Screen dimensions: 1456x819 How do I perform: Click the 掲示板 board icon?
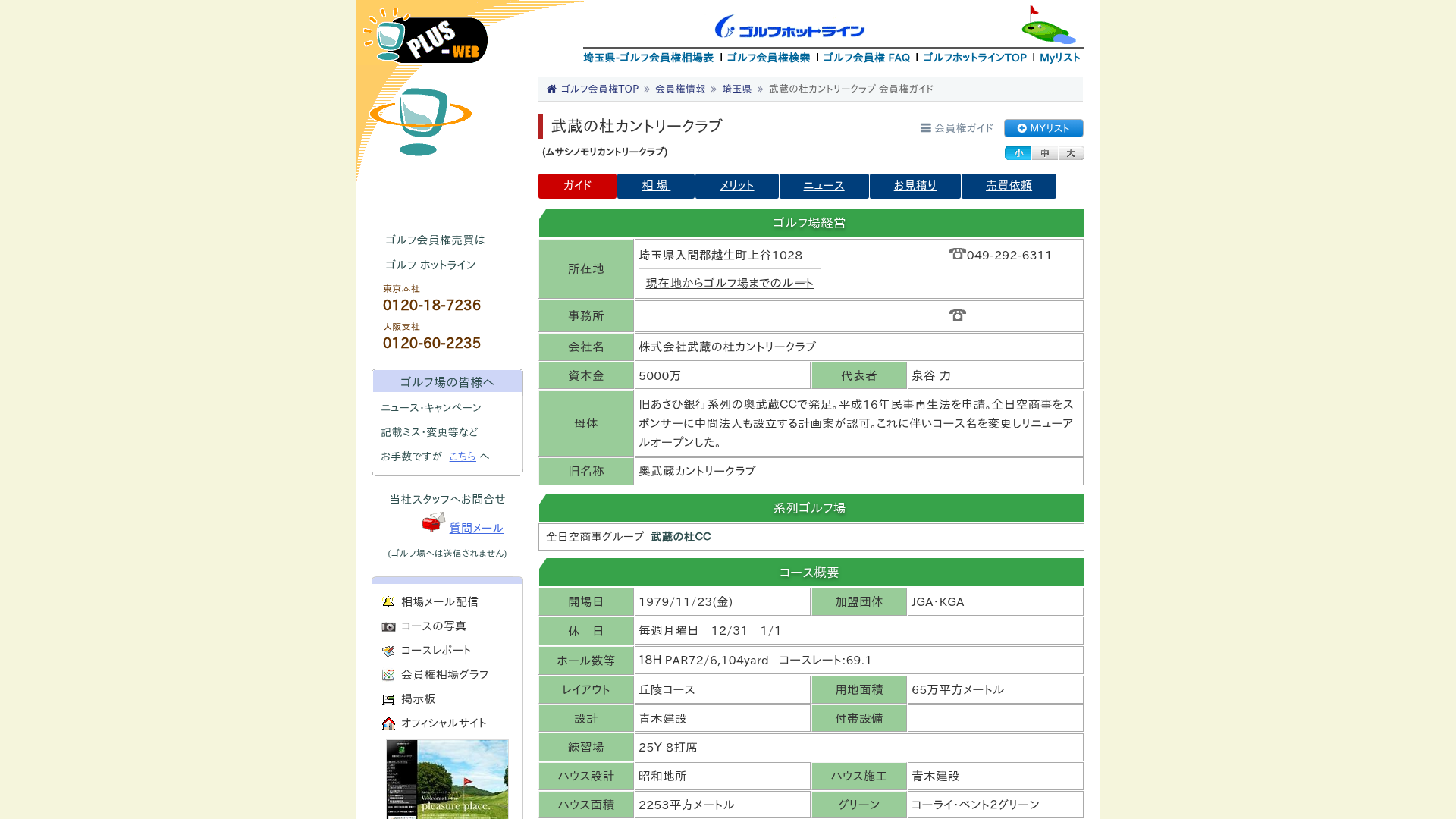pyautogui.click(x=388, y=699)
